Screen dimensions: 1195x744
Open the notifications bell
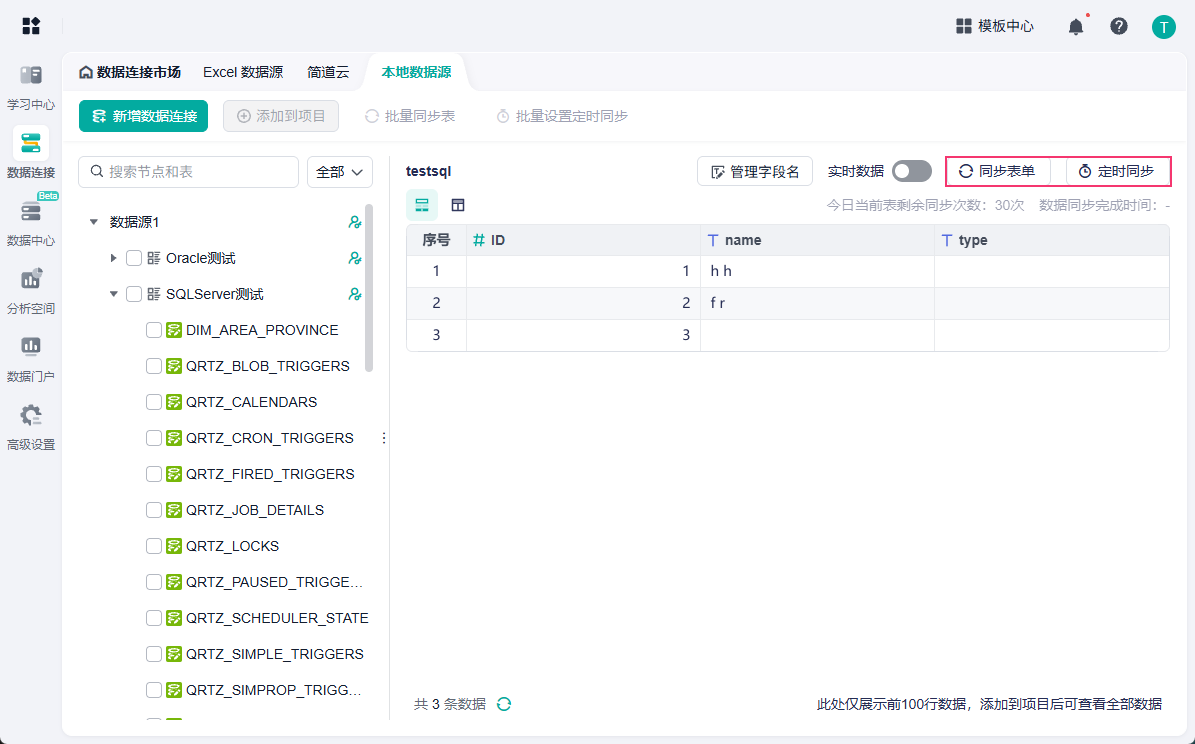click(1075, 27)
